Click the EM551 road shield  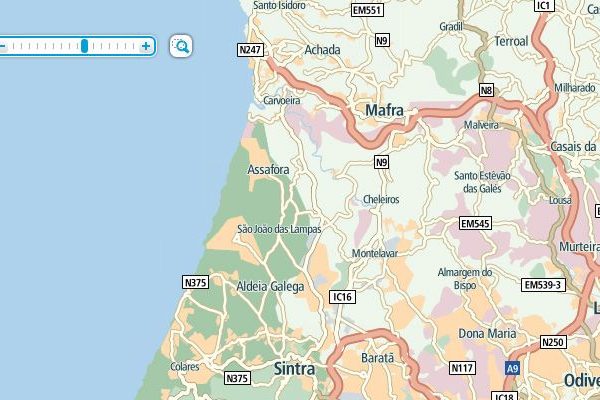coord(367,10)
